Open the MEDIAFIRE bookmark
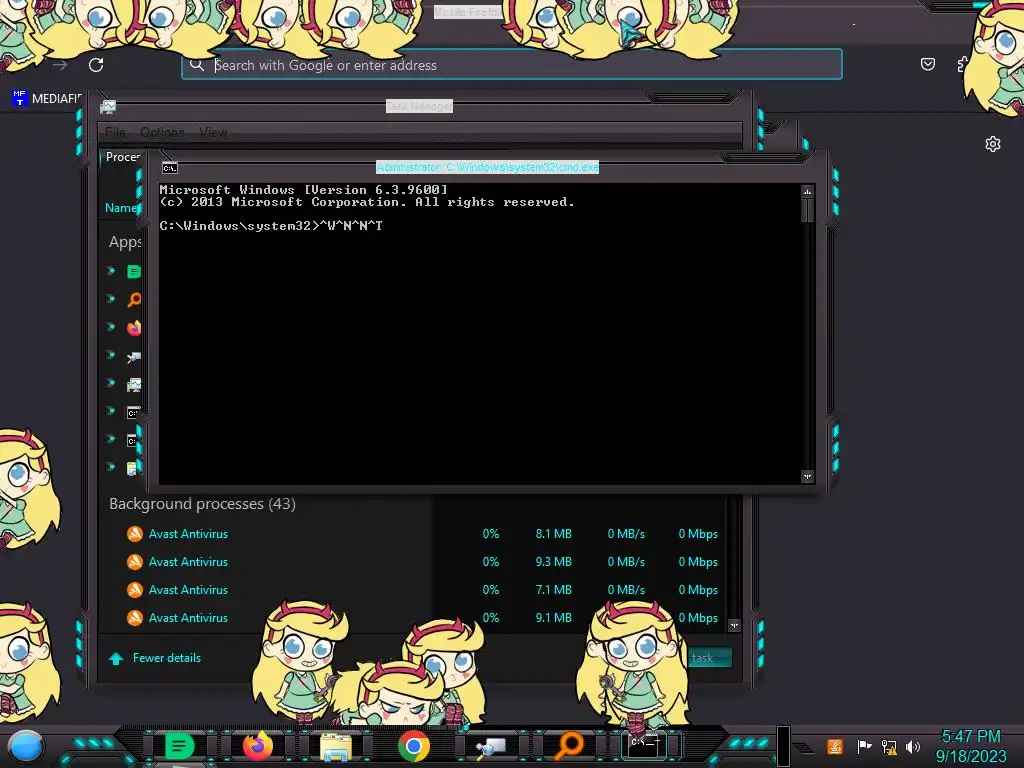Screen dimensions: 1024x768 click(47, 99)
